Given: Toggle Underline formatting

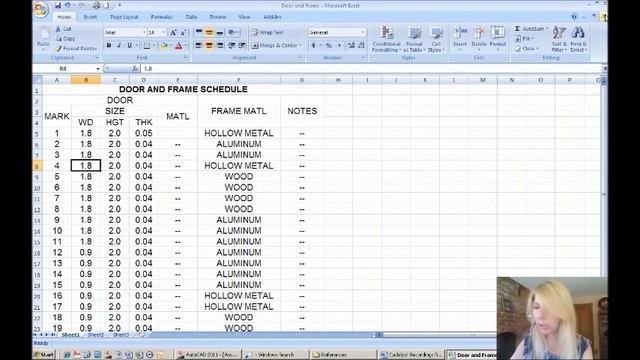Looking at the screenshot, I should click(x=129, y=45).
